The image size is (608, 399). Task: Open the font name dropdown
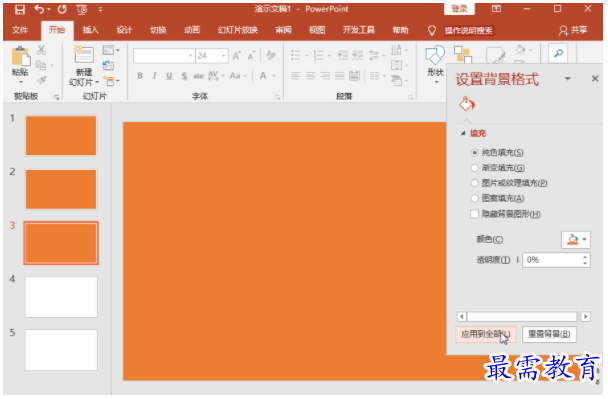click(x=190, y=56)
